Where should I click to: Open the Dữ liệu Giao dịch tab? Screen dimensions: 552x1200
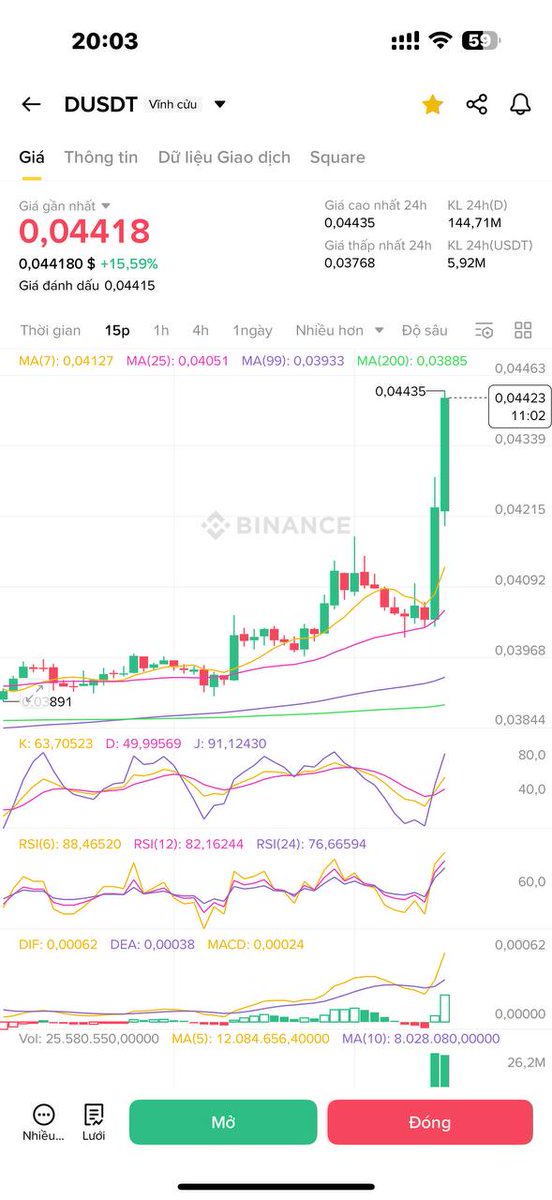tap(224, 157)
